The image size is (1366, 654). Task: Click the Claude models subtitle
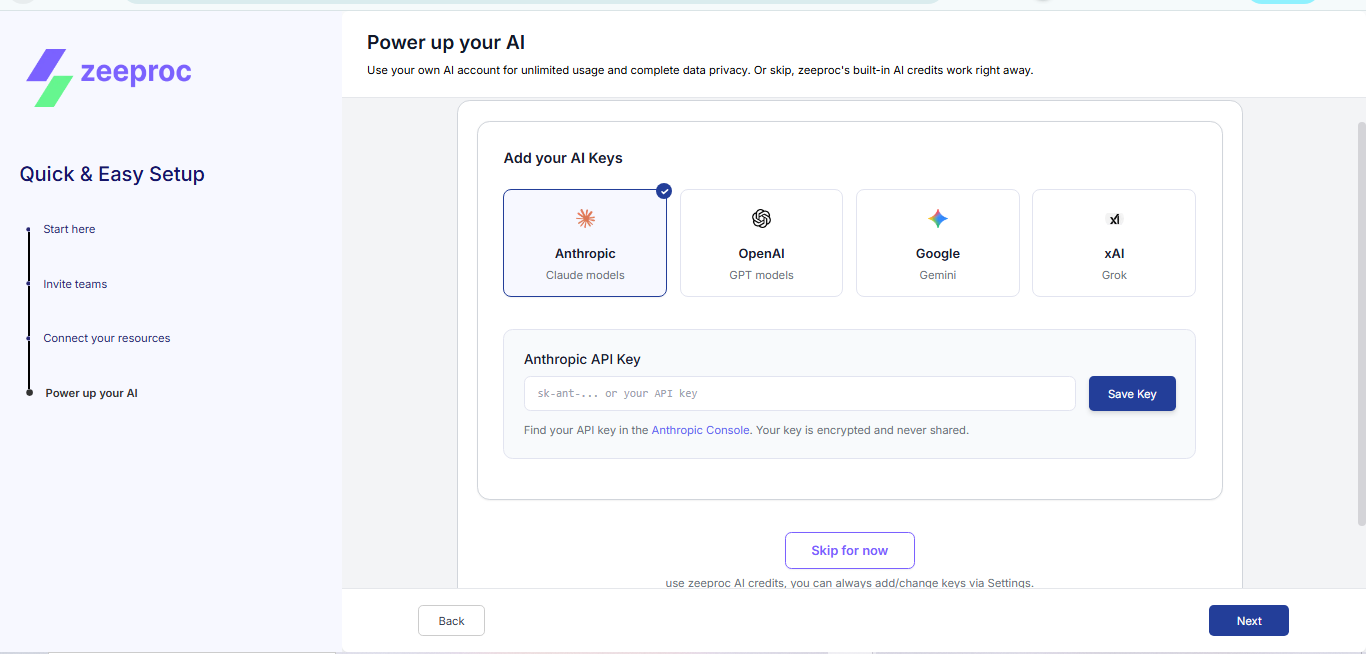tap(585, 275)
